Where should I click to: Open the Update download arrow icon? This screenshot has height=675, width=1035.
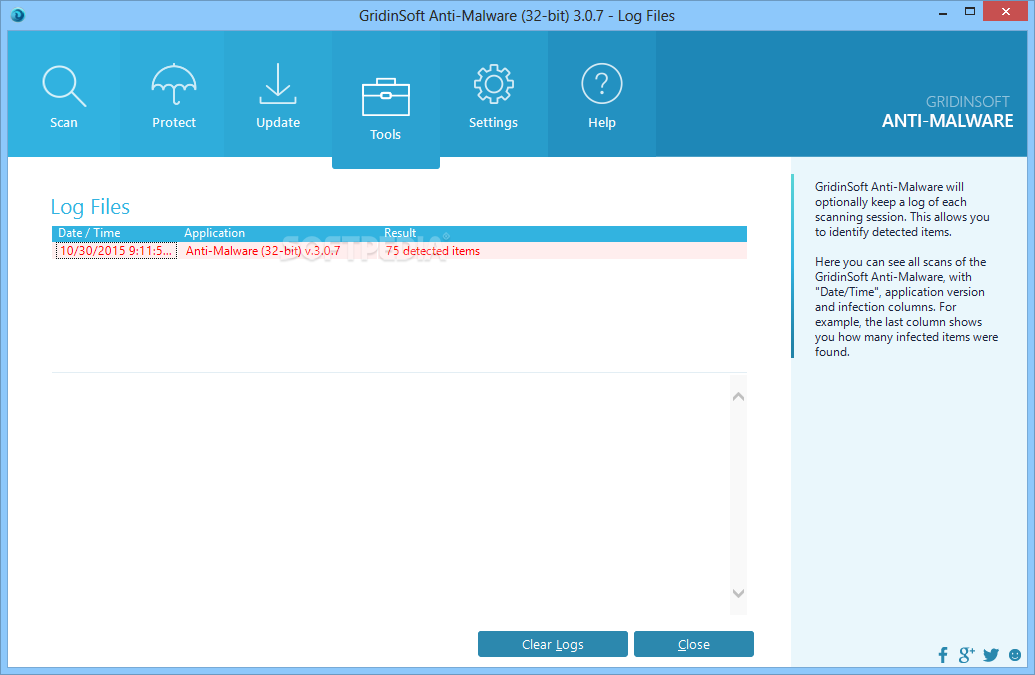coord(278,84)
